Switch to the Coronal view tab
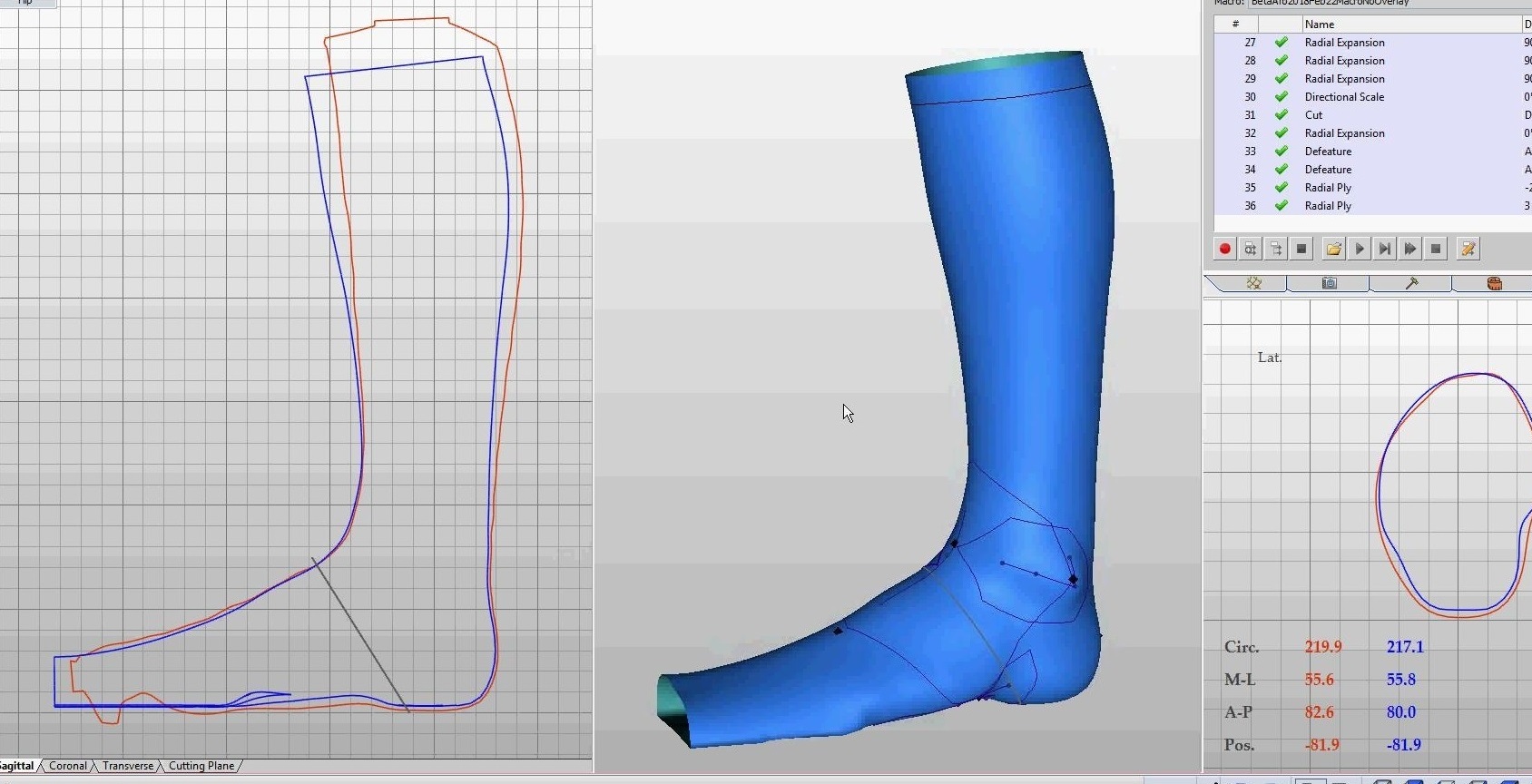The height and width of the screenshot is (784, 1532). pyautogui.click(x=68, y=766)
